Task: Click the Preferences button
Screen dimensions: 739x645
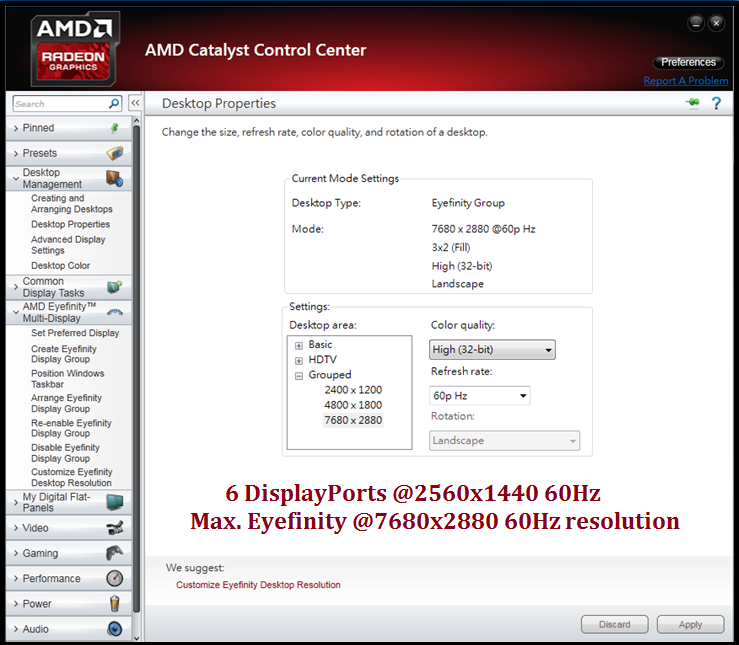Action: point(688,62)
